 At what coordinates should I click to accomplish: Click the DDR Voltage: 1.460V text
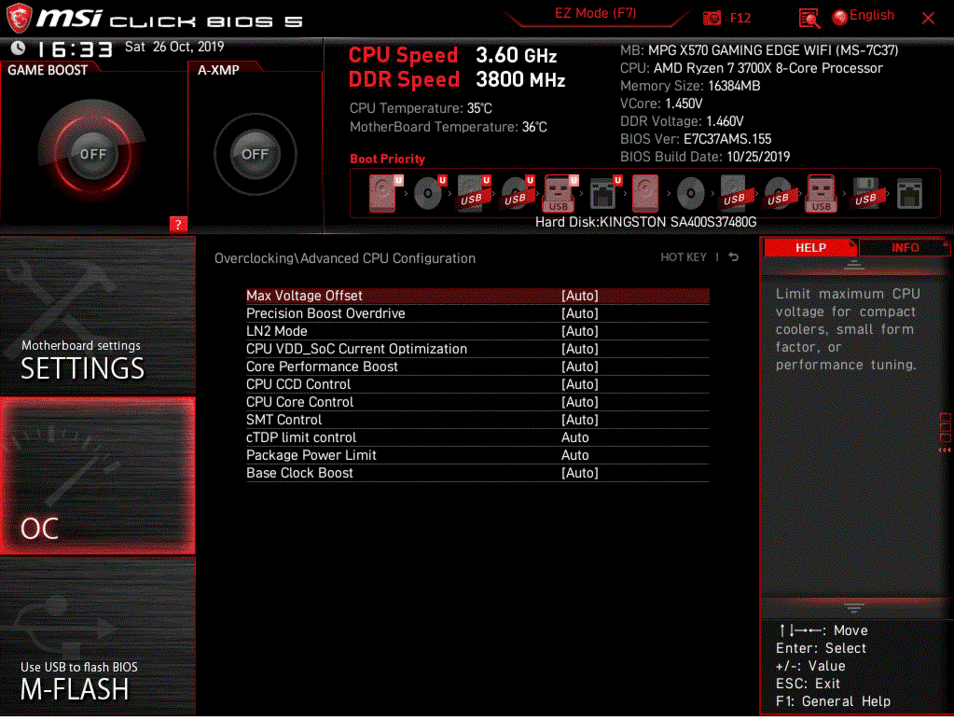(x=681, y=122)
